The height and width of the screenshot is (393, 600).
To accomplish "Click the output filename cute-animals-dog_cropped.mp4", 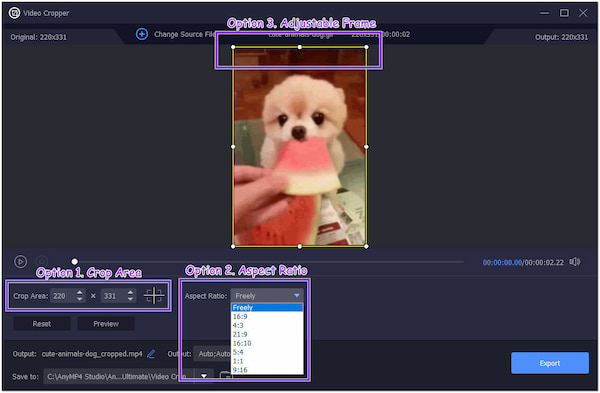I will [x=92, y=354].
